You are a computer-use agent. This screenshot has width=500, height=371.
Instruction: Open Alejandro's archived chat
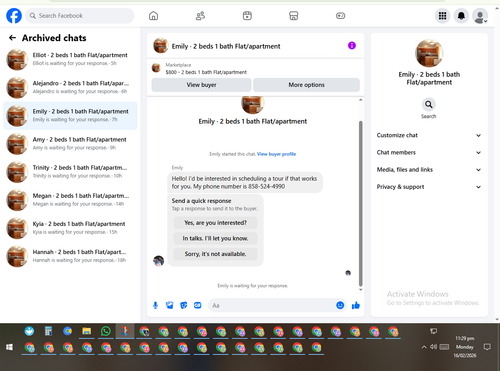70,87
